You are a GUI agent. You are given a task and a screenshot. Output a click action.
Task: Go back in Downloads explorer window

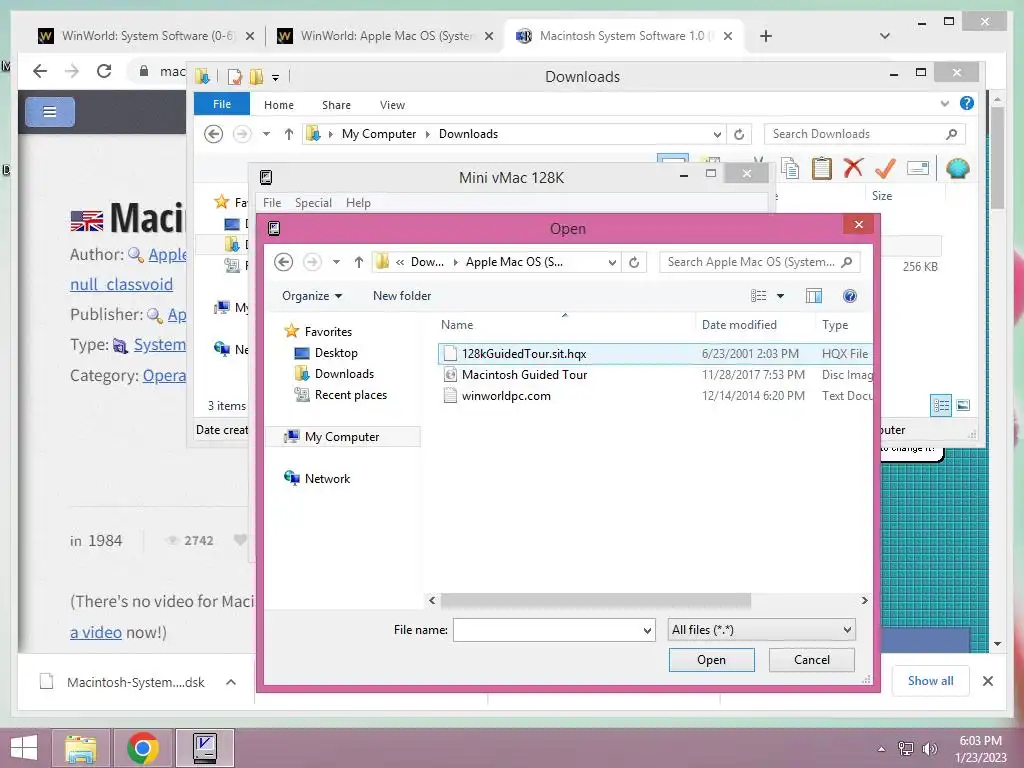point(214,134)
